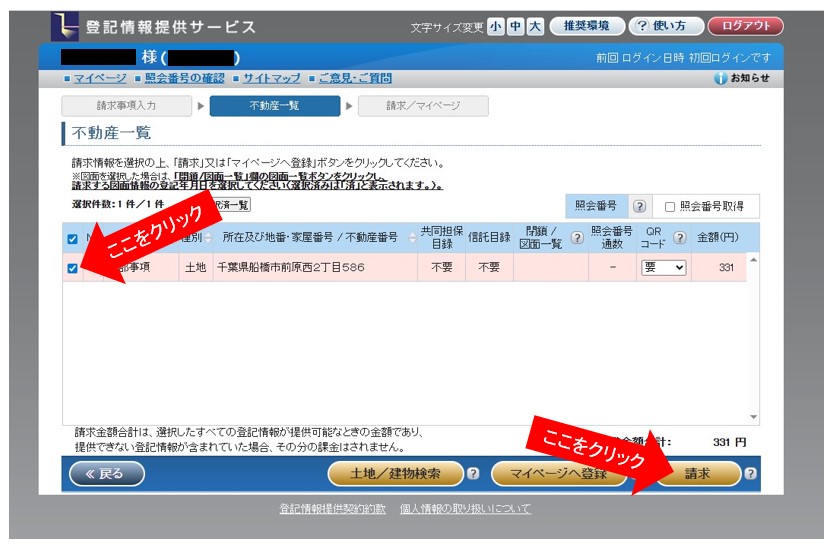Open the お知らせ information notice
The image size is (836, 553).
742,78
